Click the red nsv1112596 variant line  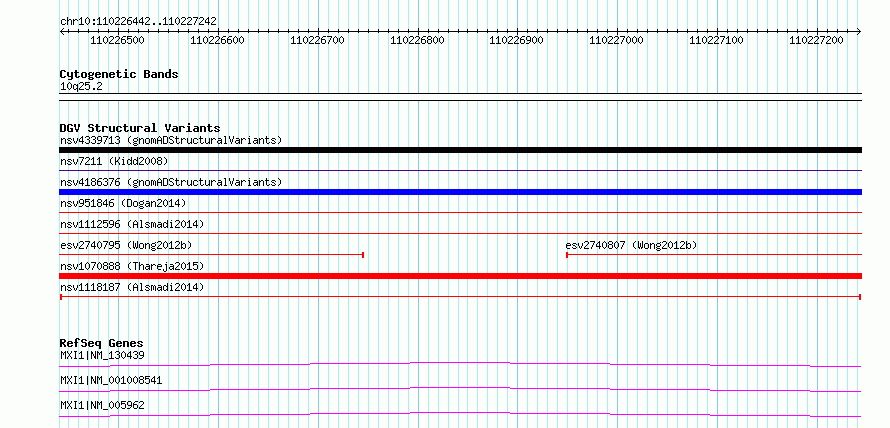tap(460, 233)
